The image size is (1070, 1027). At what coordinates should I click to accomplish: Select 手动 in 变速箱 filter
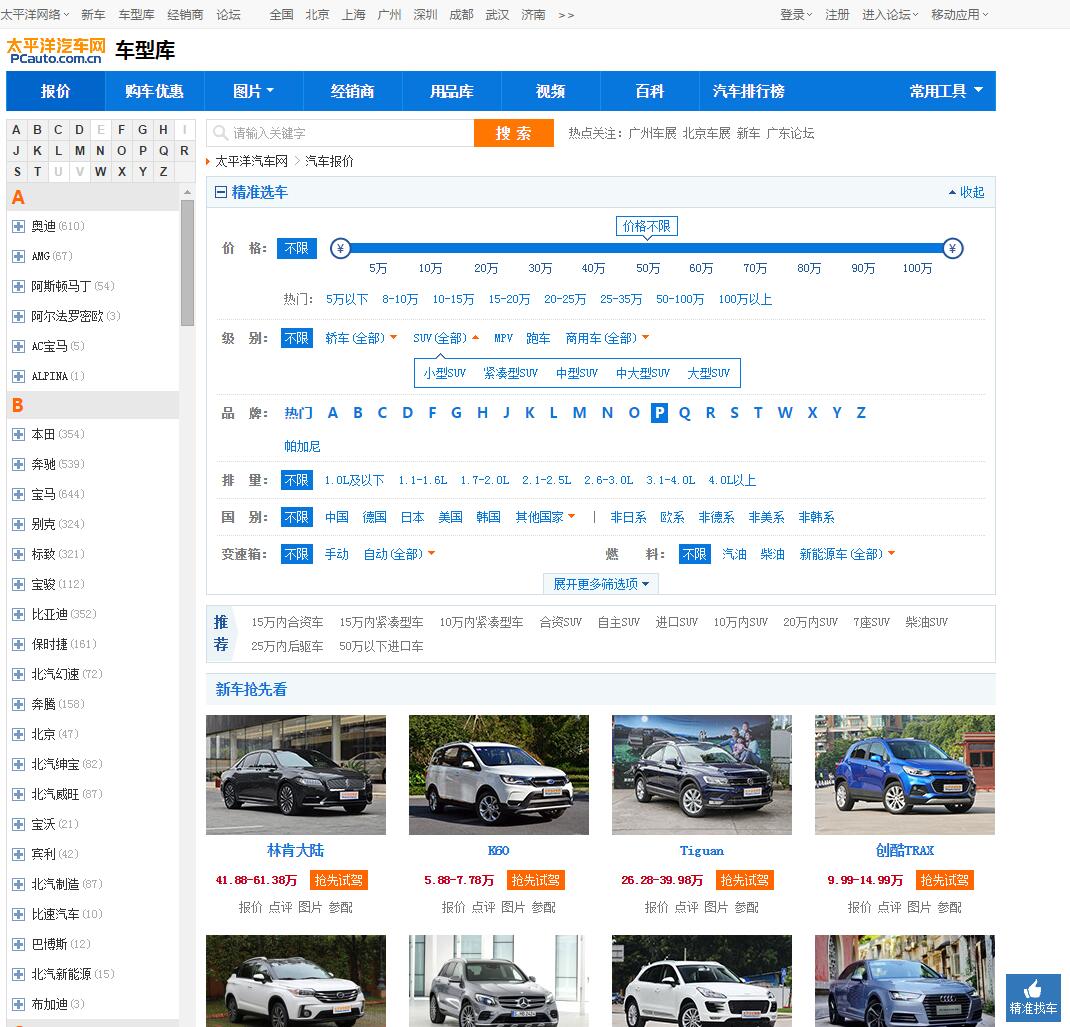pyautogui.click(x=336, y=554)
